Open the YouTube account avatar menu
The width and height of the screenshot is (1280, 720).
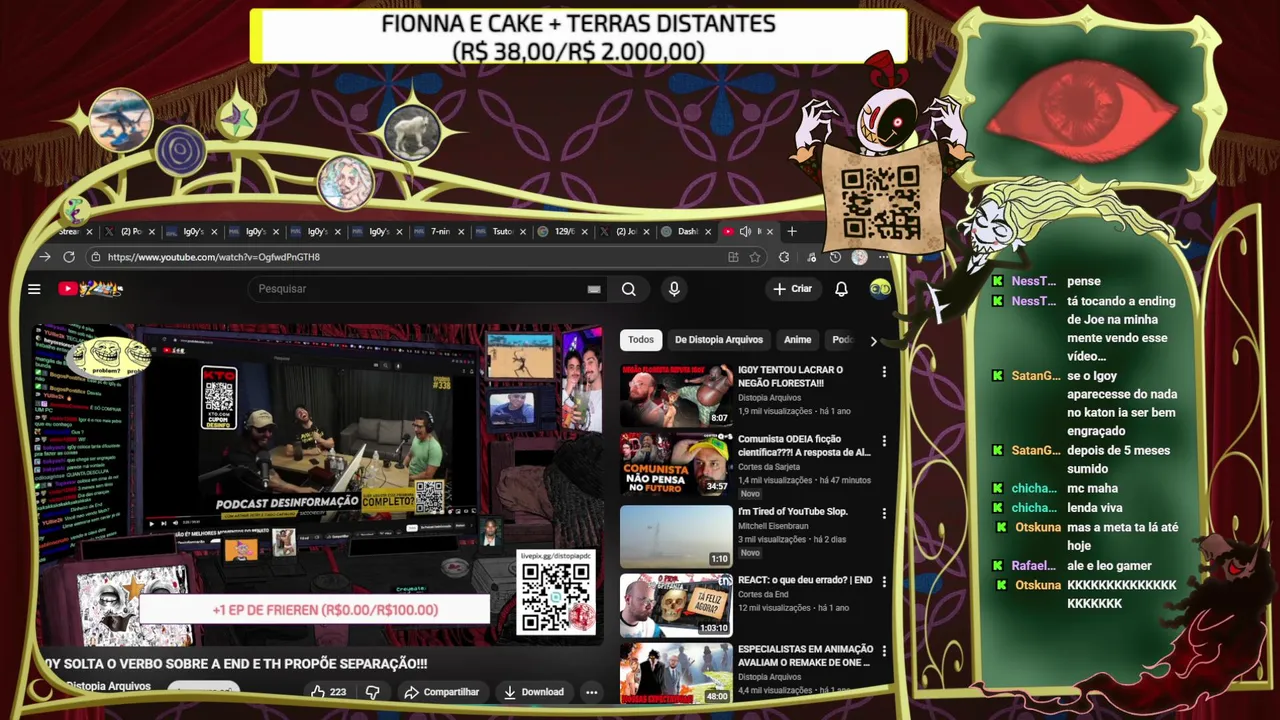coord(880,289)
